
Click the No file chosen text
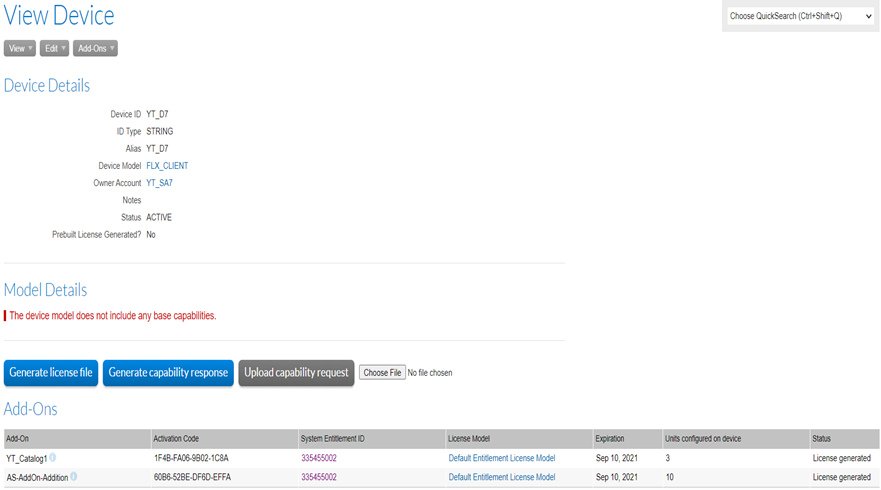coord(430,373)
